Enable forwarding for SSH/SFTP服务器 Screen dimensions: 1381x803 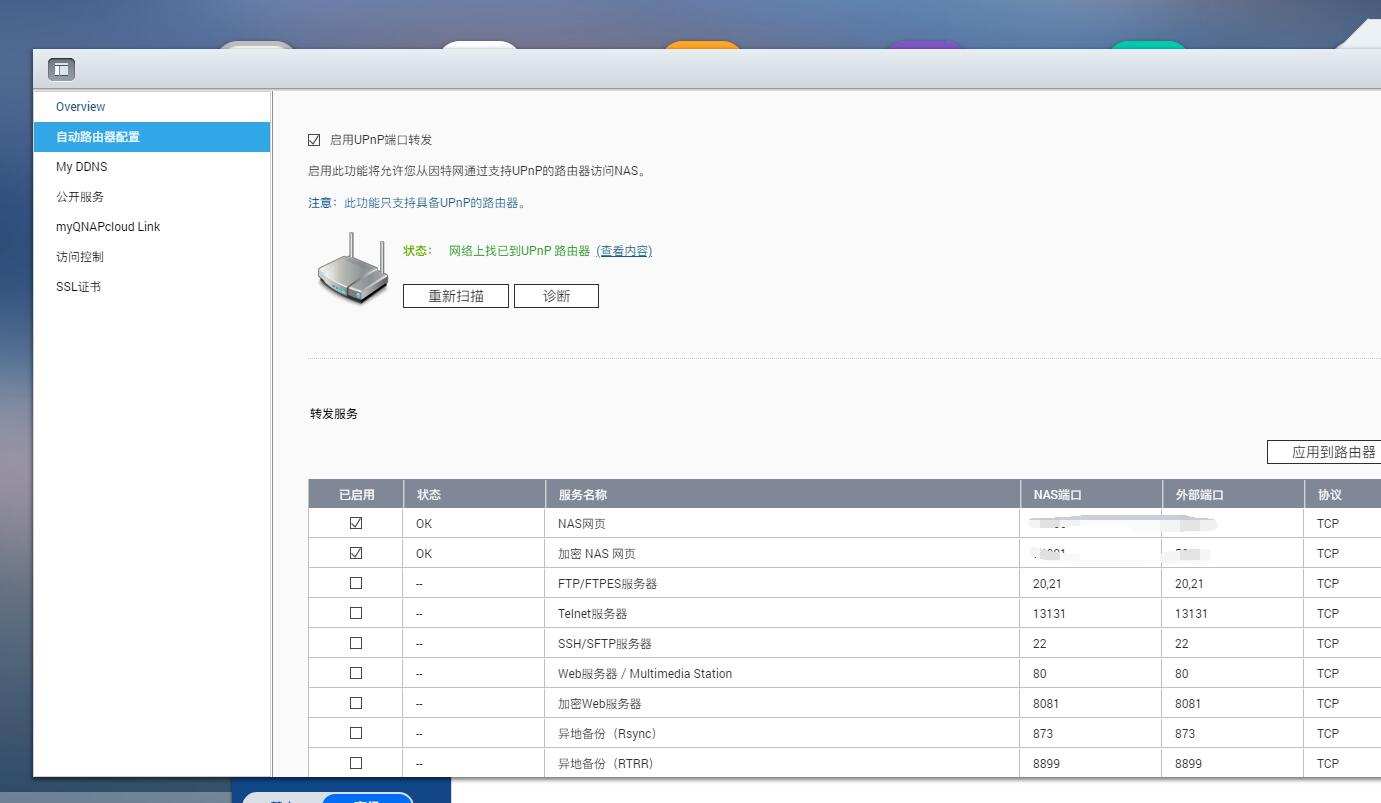[x=355, y=643]
